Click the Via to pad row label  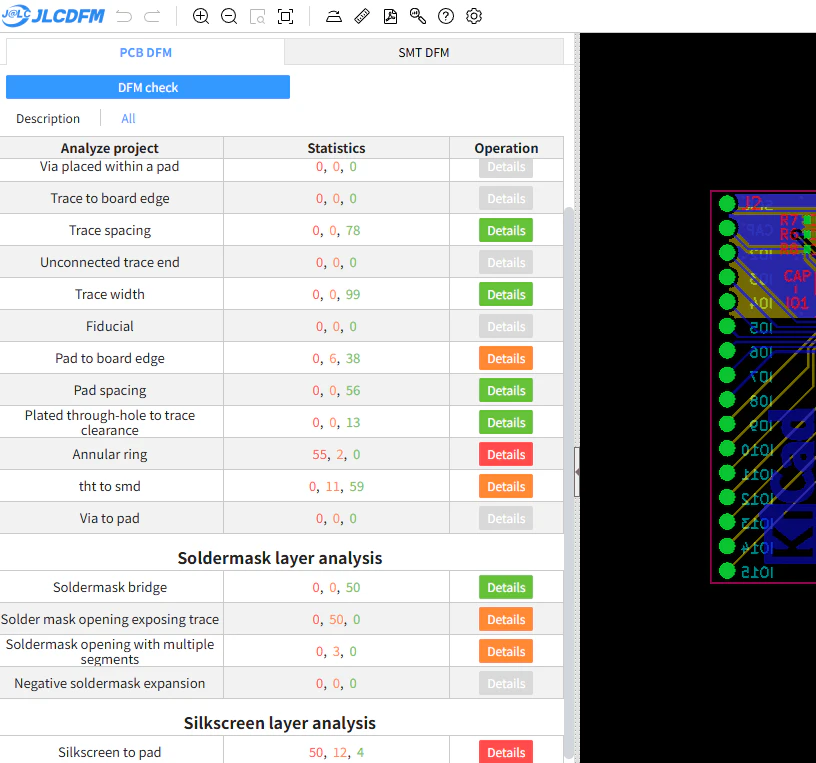point(110,518)
